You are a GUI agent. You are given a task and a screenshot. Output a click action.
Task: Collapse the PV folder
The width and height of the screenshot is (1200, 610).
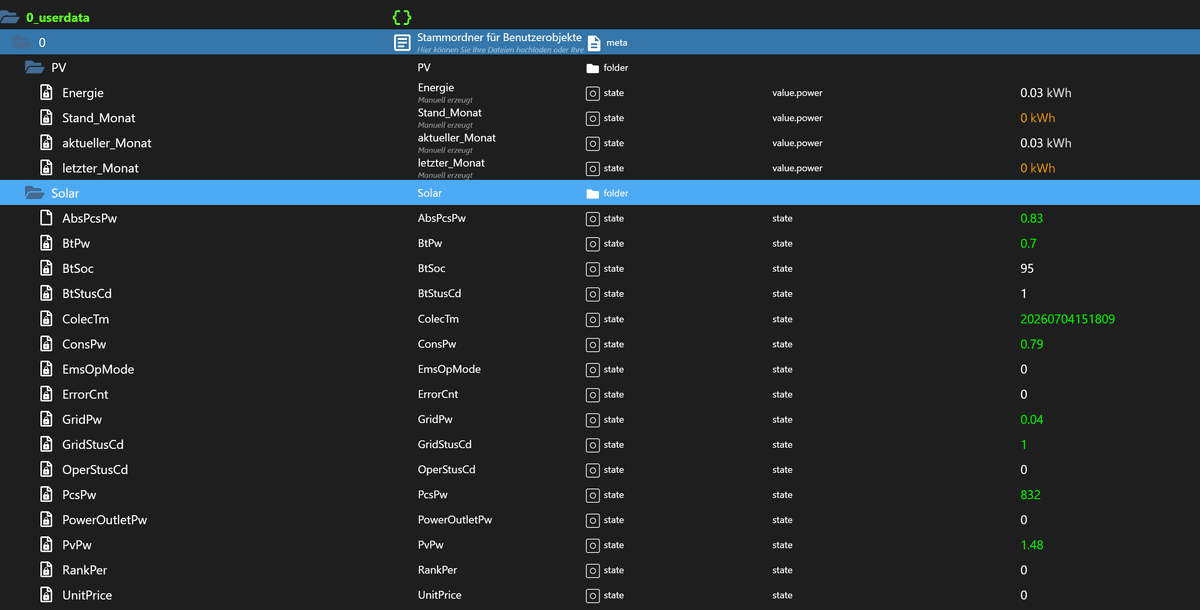(34, 68)
